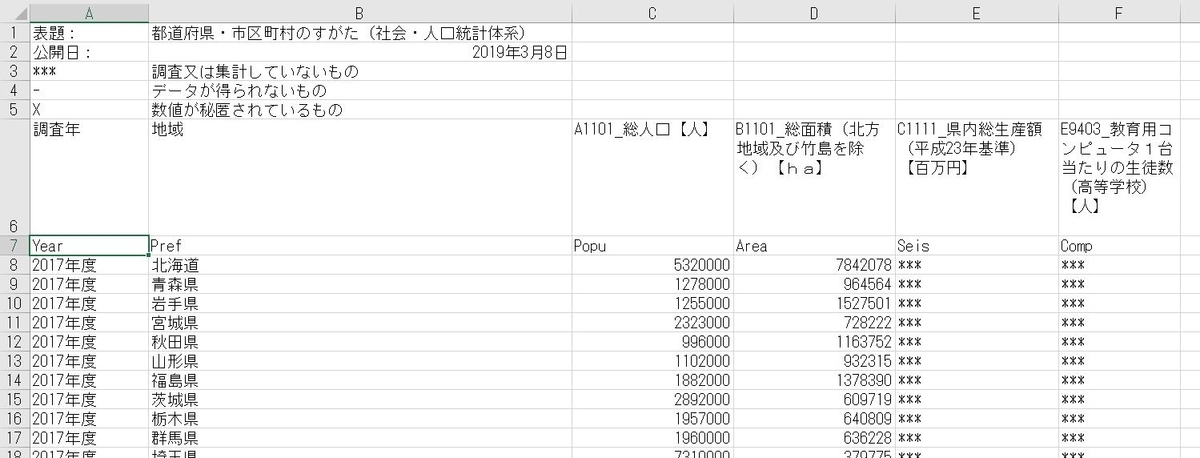The height and width of the screenshot is (458, 1200).
Task: Select column D header
Action: point(814,13)
